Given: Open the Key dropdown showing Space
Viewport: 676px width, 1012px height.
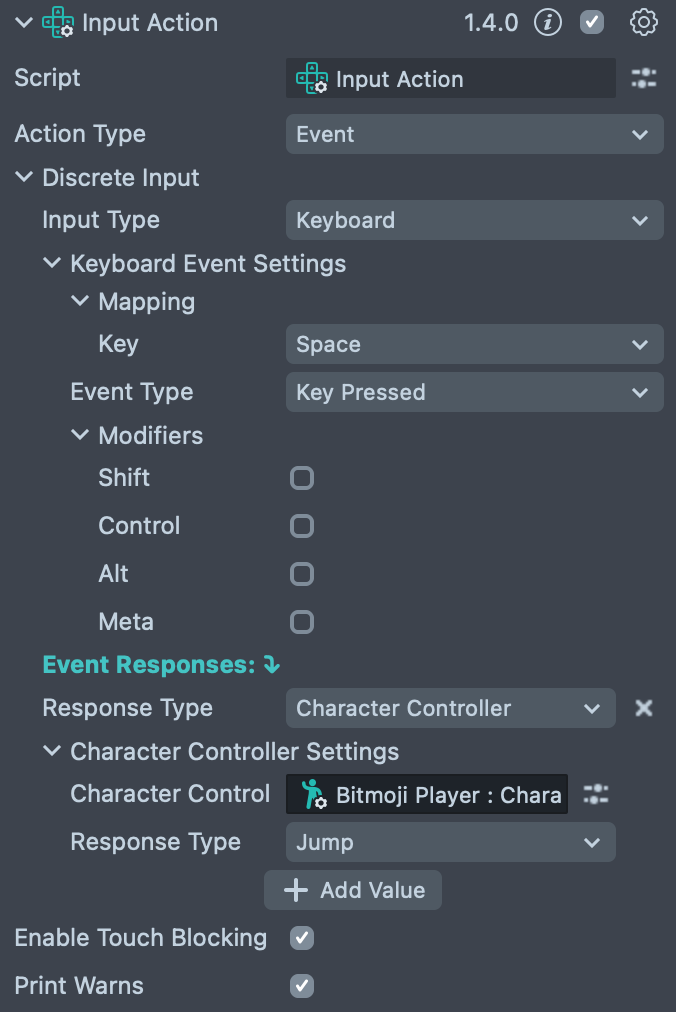Looking at the screenshot, I should click(474, 344).
